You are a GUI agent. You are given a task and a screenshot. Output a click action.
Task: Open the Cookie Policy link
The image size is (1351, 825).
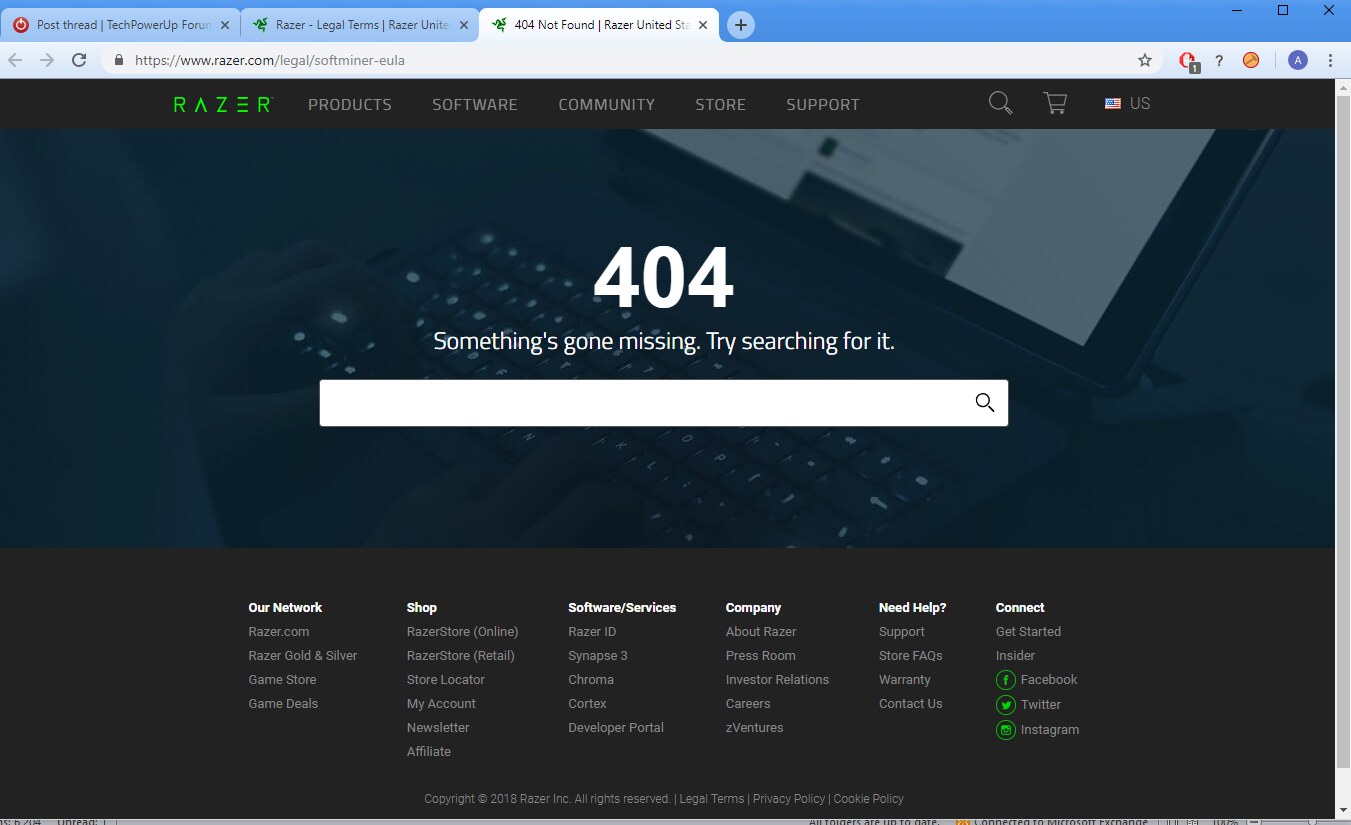tap(868, 799)
